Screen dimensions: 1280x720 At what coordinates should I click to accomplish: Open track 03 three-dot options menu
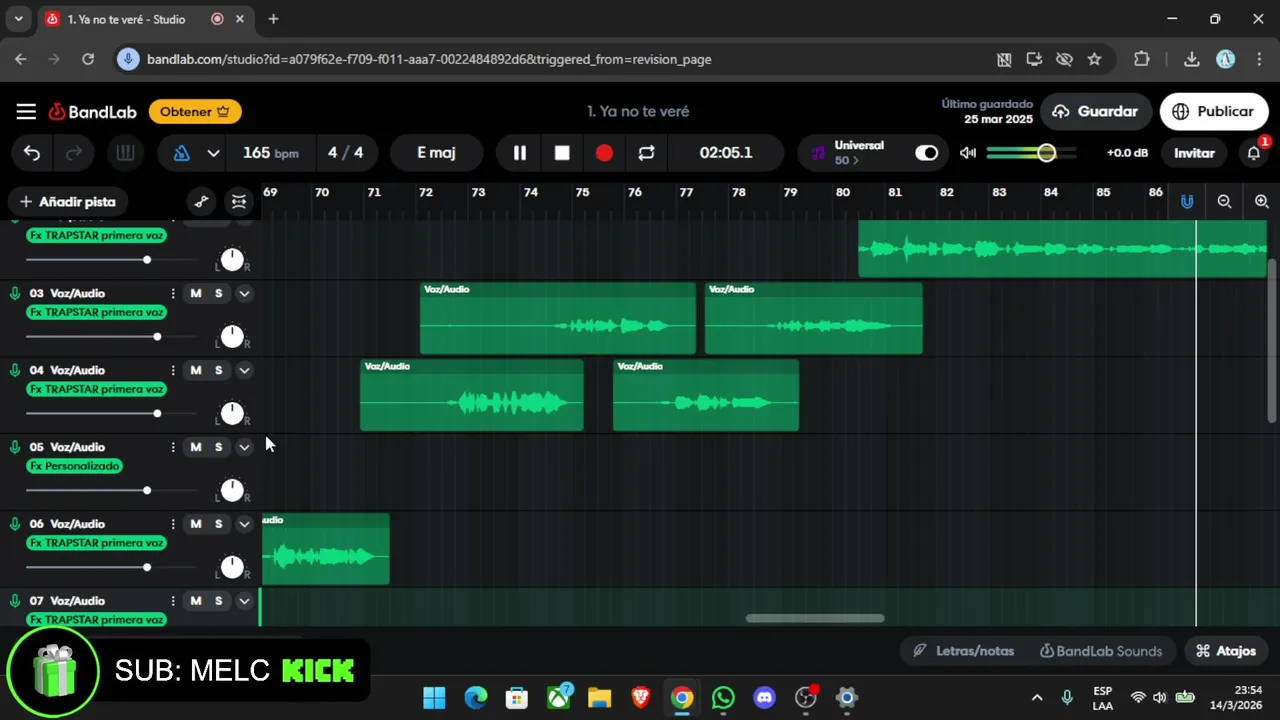173,293
